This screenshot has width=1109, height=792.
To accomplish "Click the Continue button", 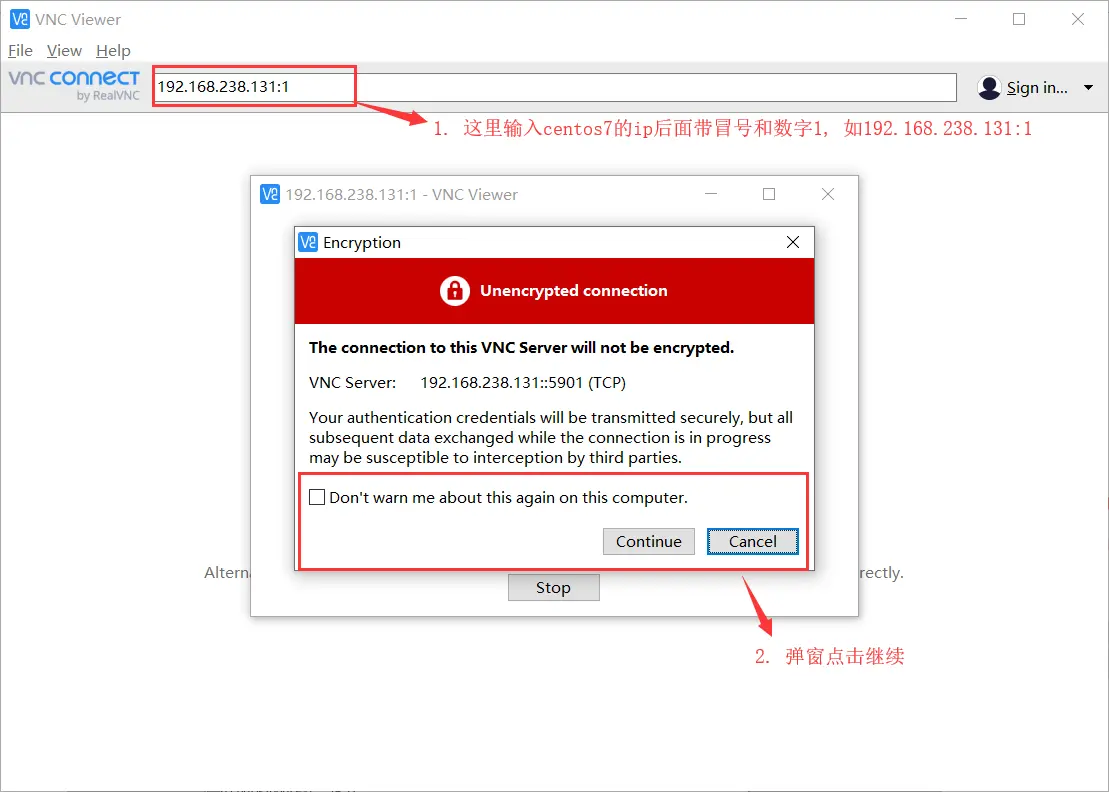I will tap(649, 542).
